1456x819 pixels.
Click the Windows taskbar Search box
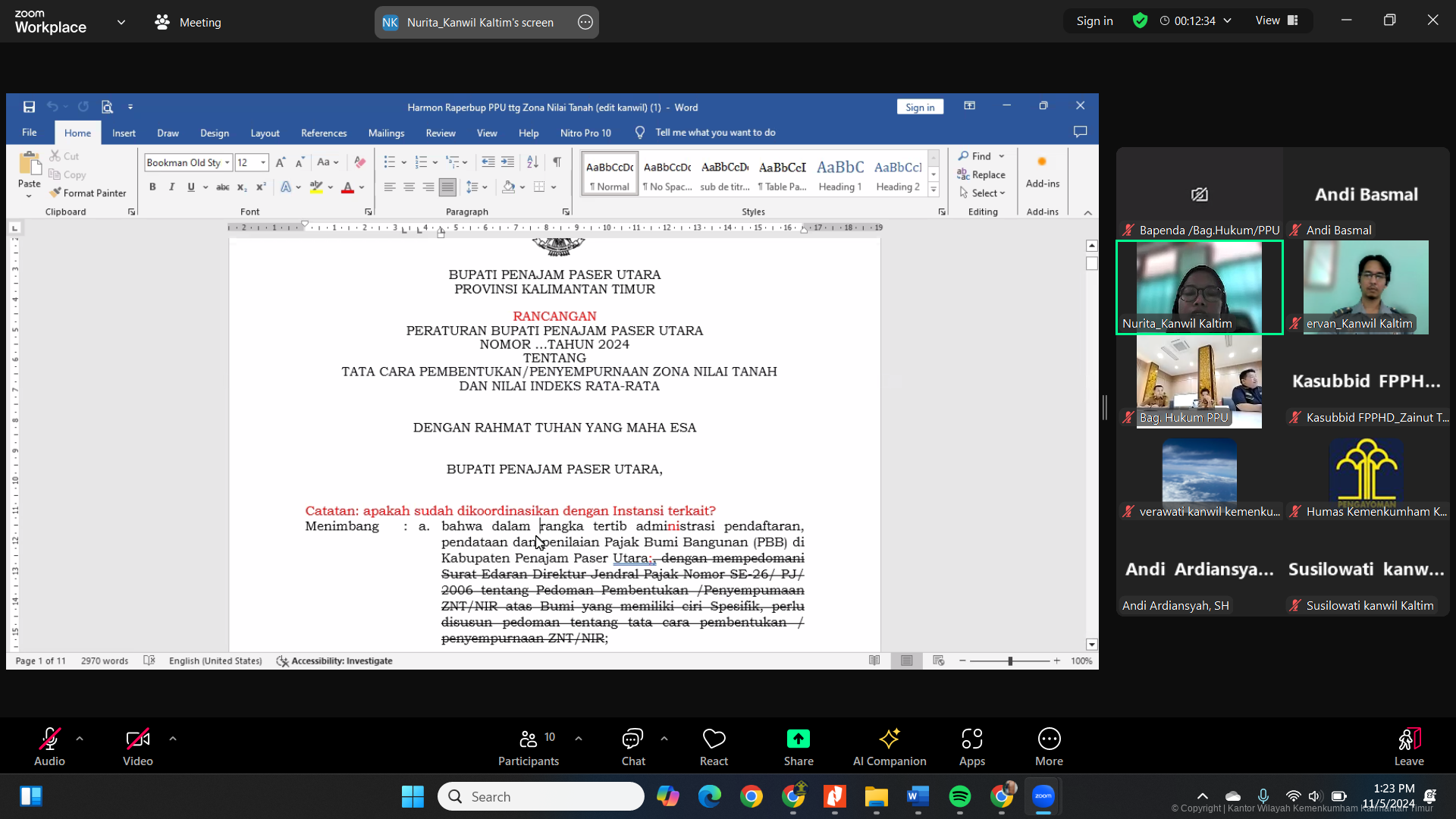(541, 796)
